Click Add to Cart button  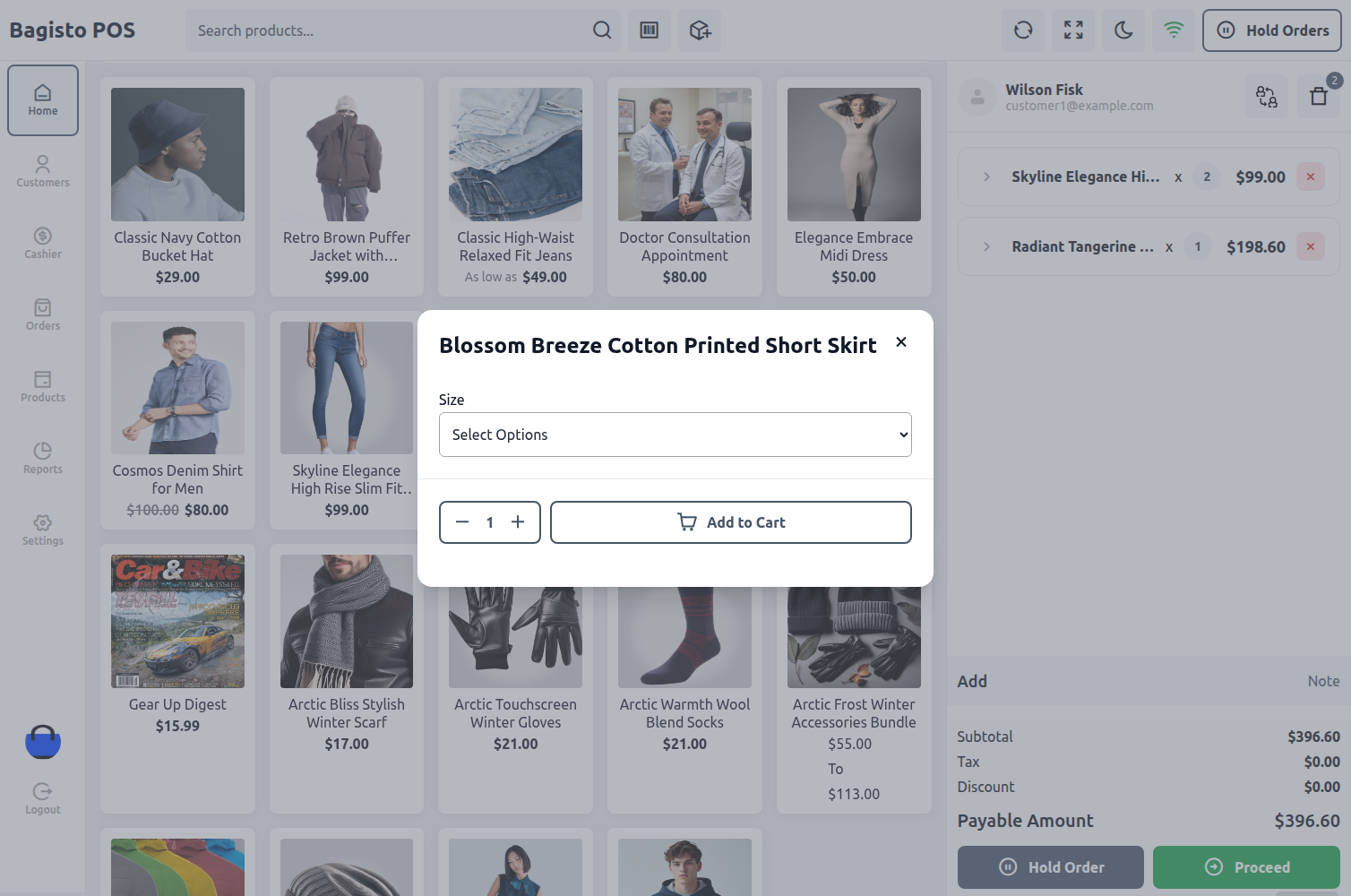tap(731, 522)
